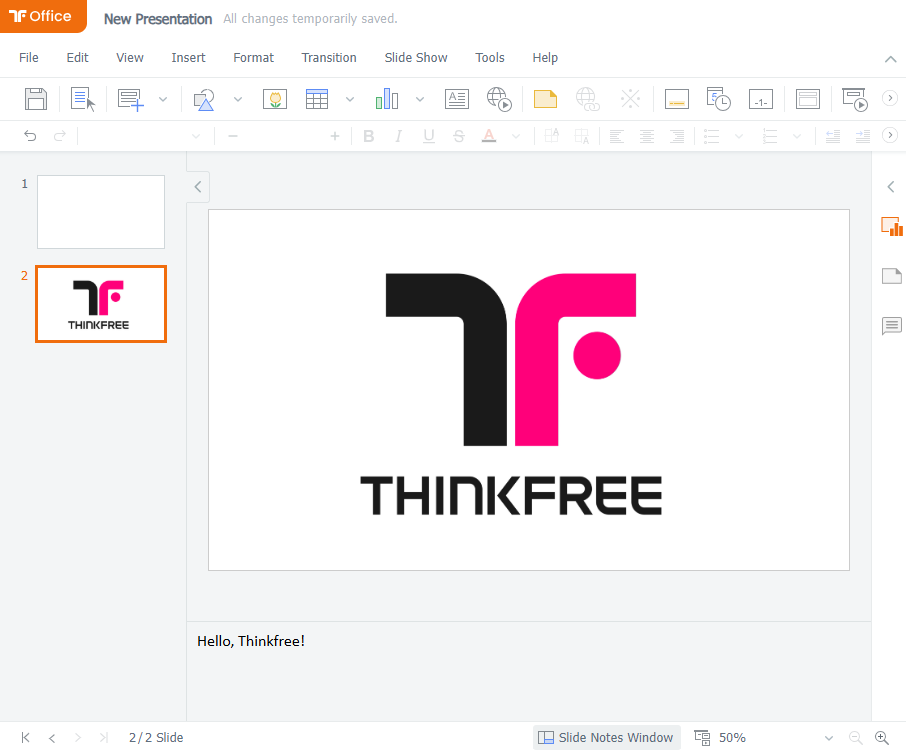Toggle the numbered list button
906x751 pixels.
point(770,136)
